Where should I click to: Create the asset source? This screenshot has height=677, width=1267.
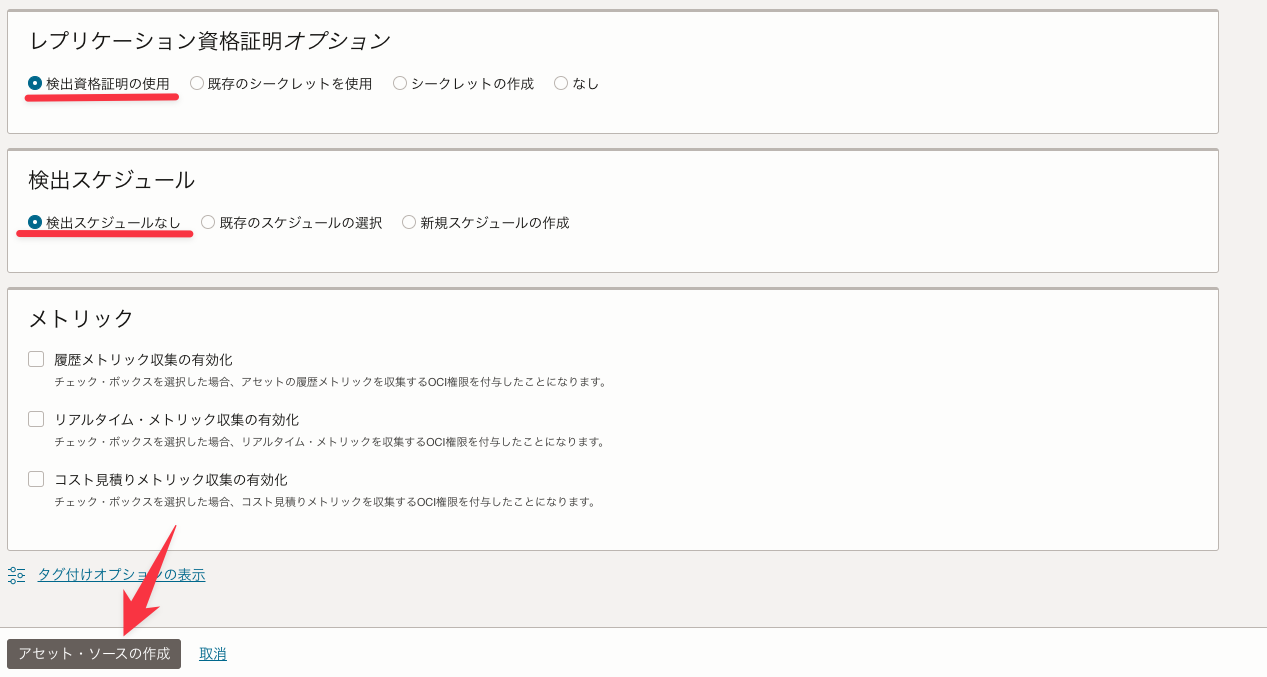pyautogui.click(x=94, y=653)
